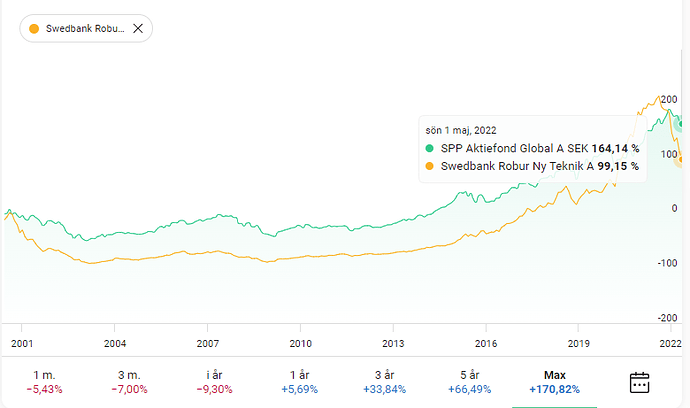This screenshot has height=408, width=690.
Task: Click the SPP Aktiefond Global A tooltip text
Action: pos(514,148)
